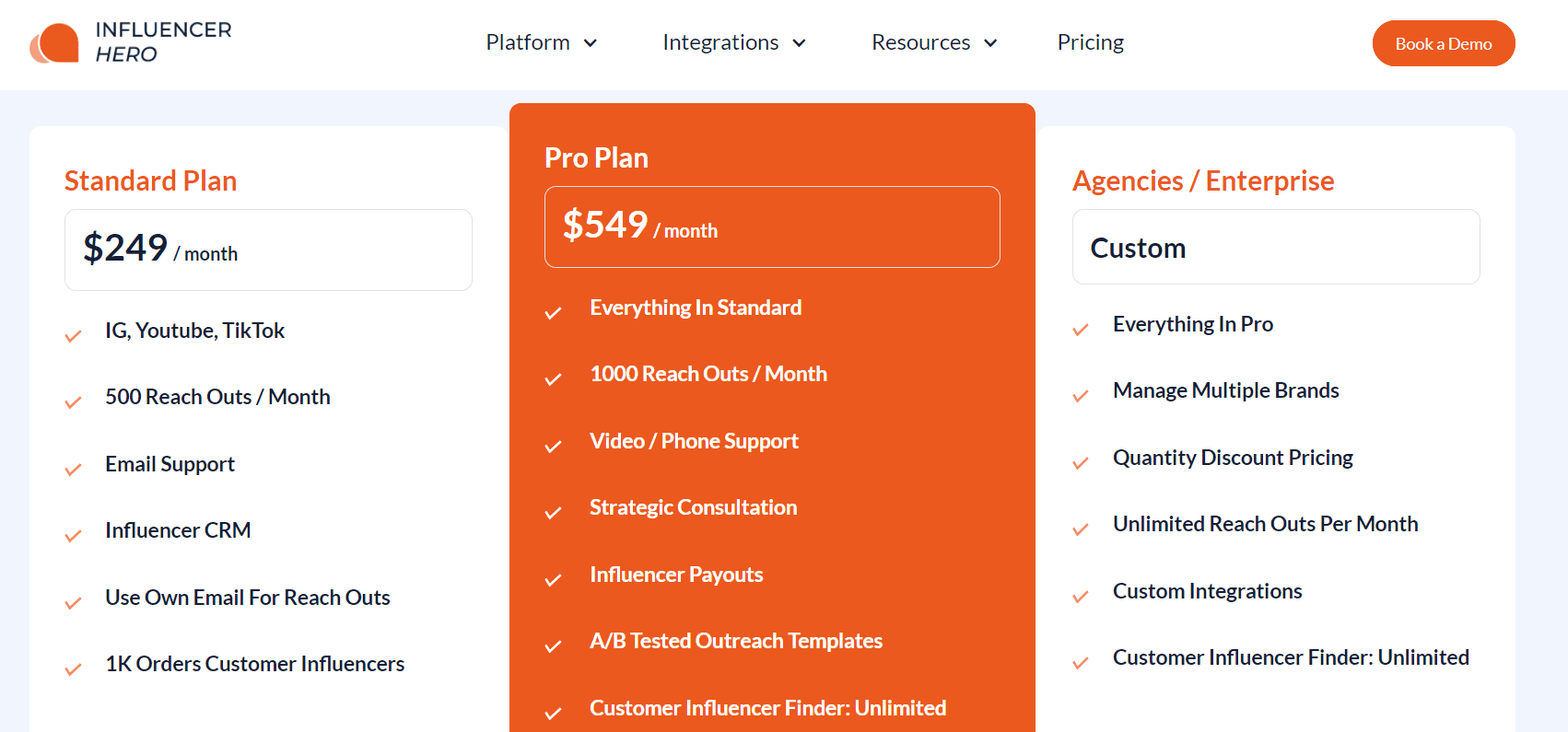Expand the Resources dropdown menu
The width and height of the screenshot is (1568, 732).
934,42
